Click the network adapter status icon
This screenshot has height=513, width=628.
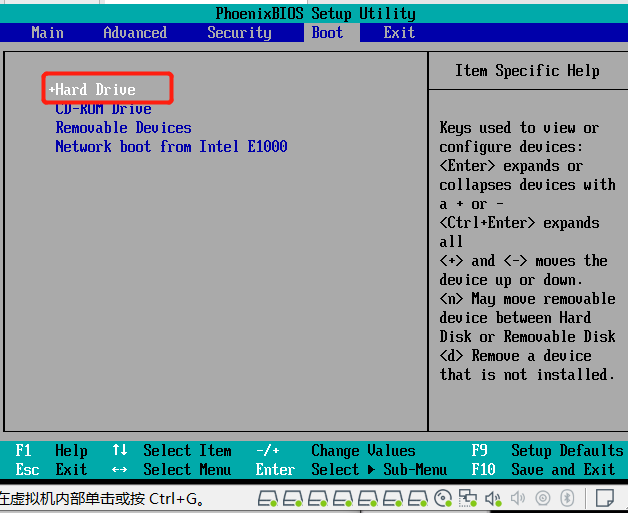(467, 498)
